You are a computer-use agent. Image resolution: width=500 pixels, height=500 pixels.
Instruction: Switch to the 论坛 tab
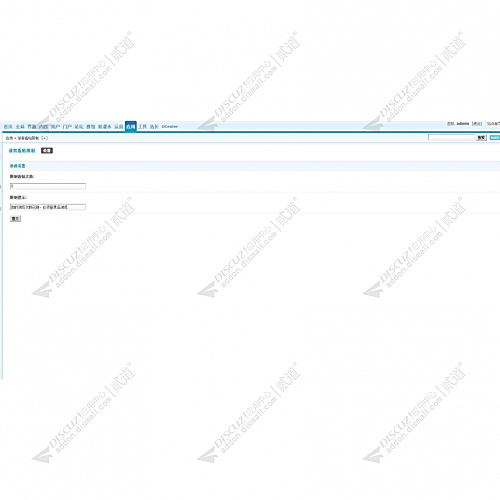pyautogui.click(x=79, y=127)
